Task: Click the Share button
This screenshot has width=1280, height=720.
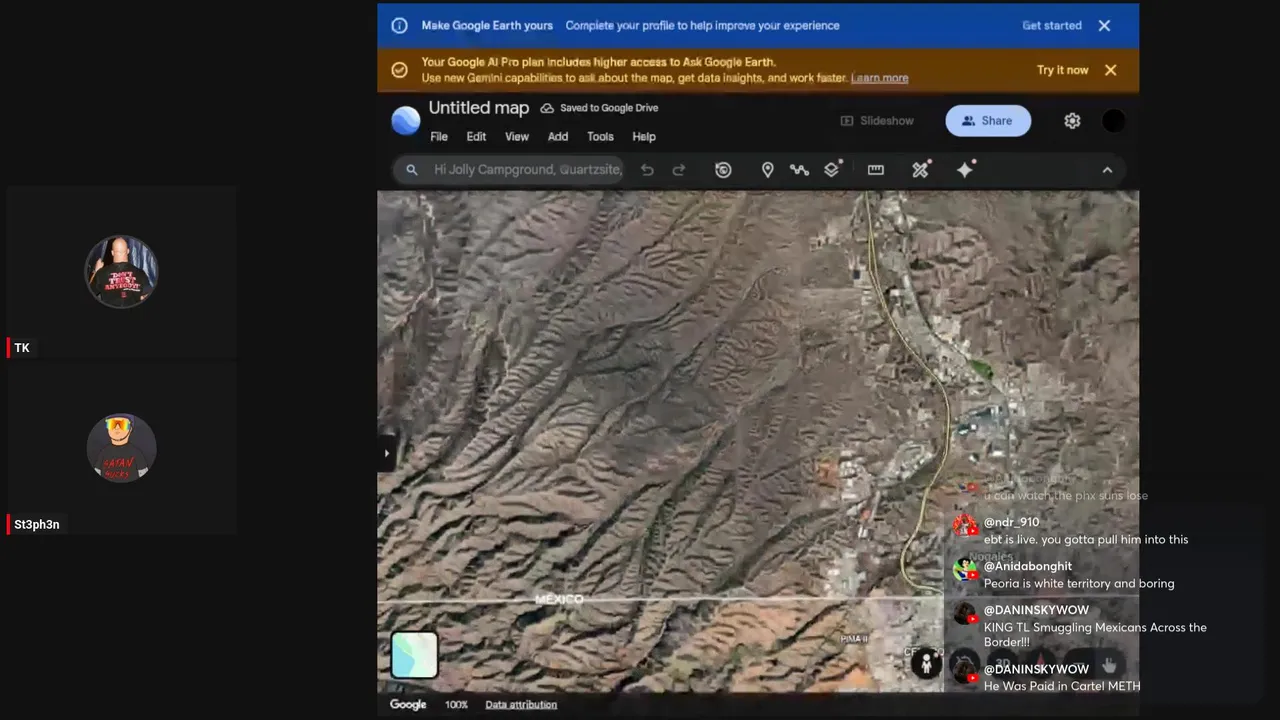Action: (x=988, y=121)
